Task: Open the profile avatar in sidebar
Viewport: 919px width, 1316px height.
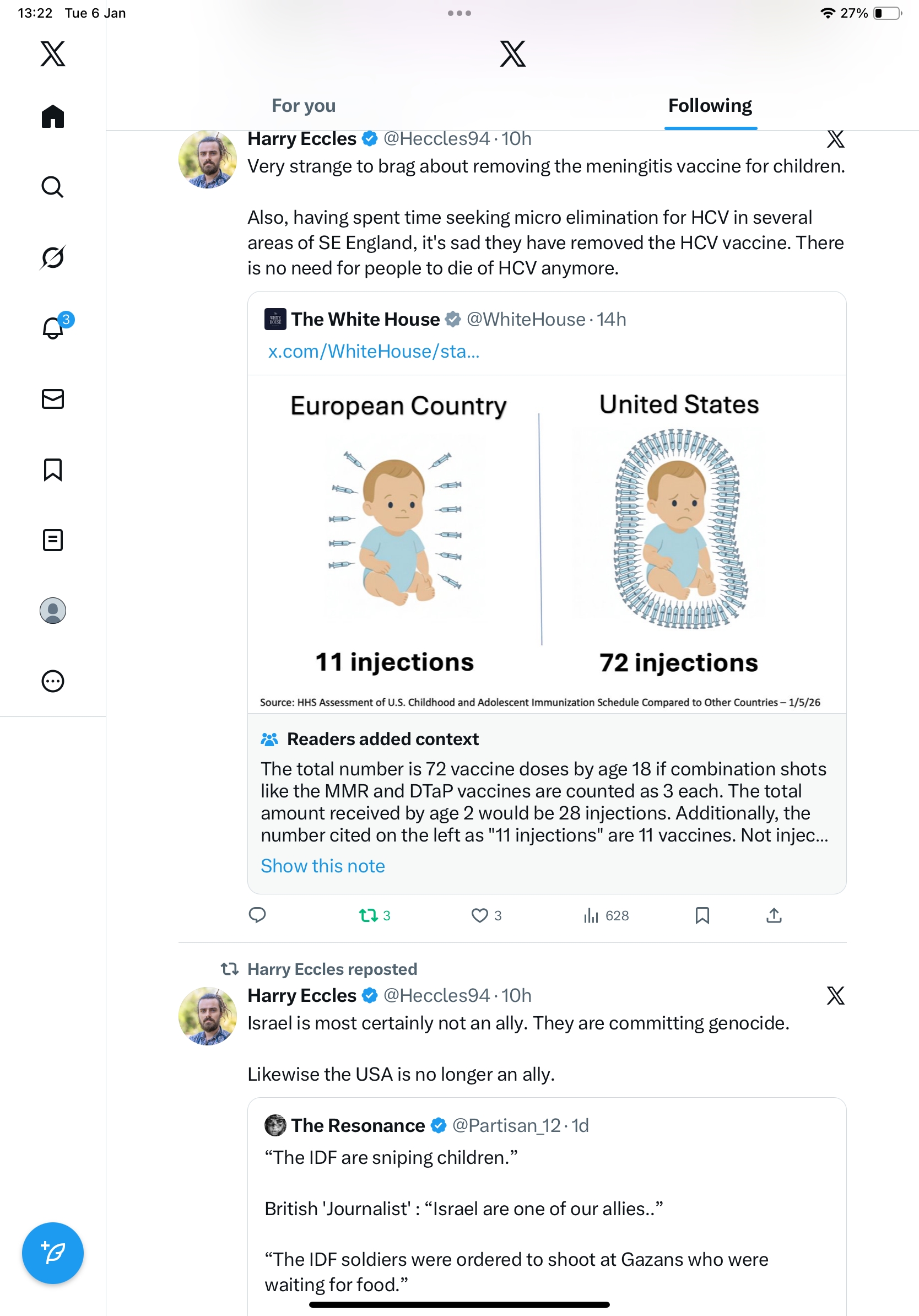Action: point(53,611)
